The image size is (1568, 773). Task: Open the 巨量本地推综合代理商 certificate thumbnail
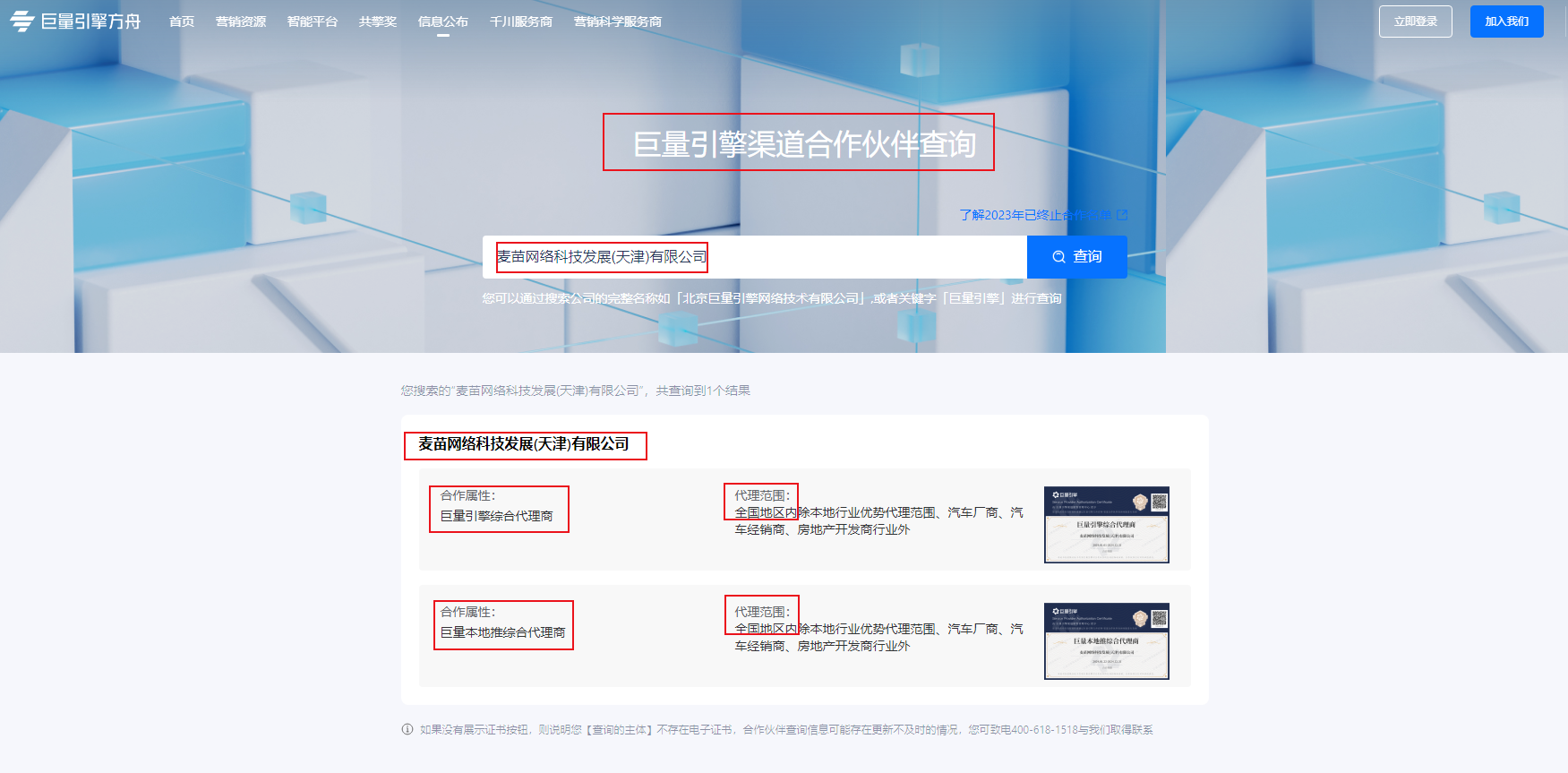click(x=1107, y=641)
